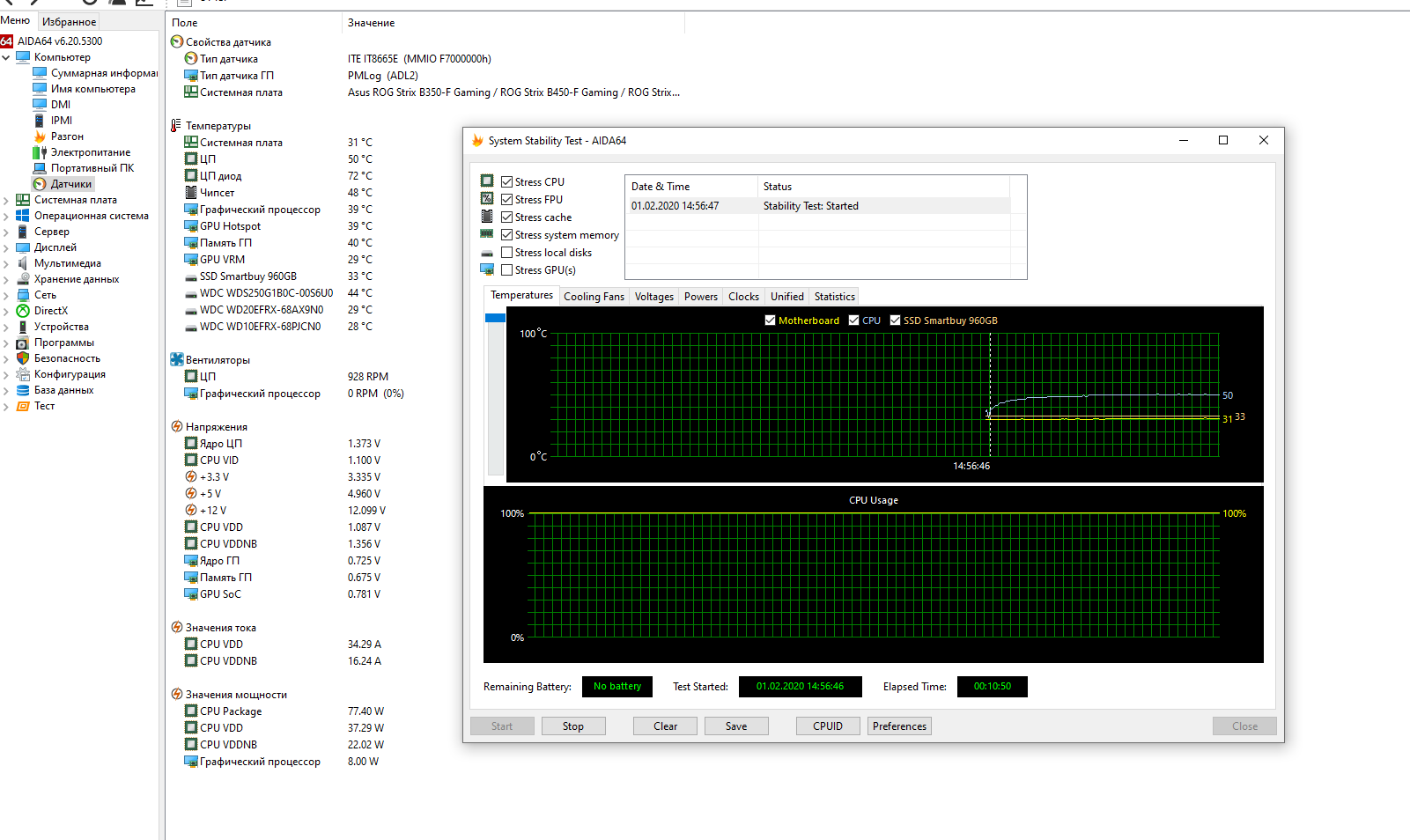
Task: Click the Значения мощности section icon
Action: coord(177,695)
